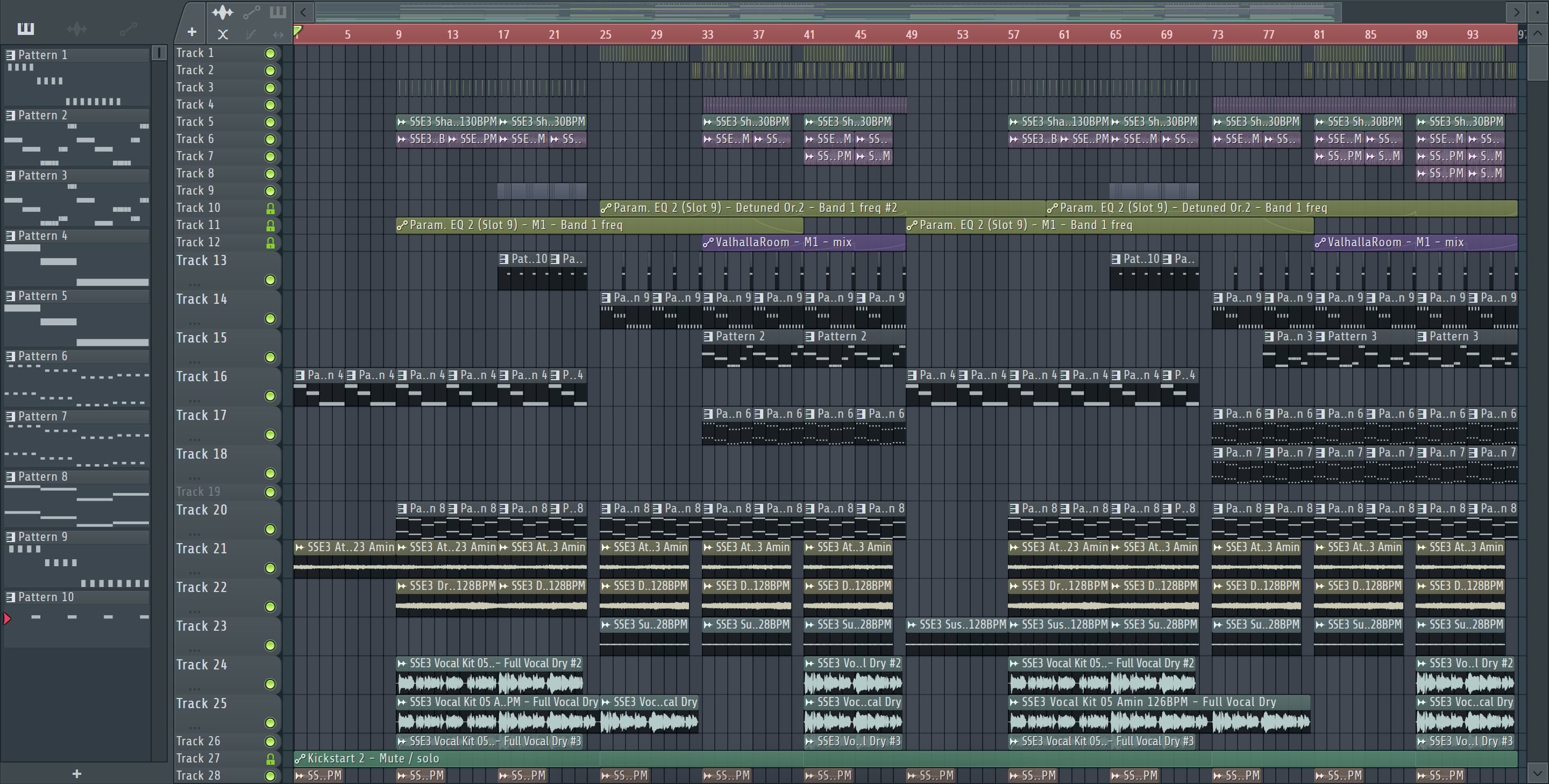This screenshot has height=784, width=1549.
Task: Click the lock icon on Track 12
Action: tap(271, 243)
